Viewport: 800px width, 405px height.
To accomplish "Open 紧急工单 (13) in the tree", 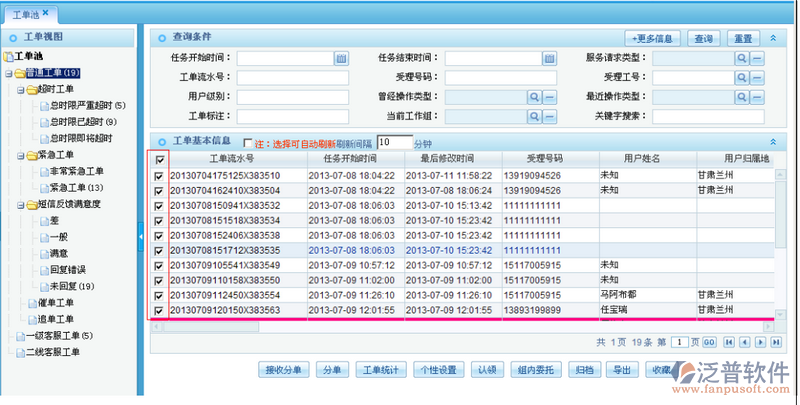I will click(x=76, y=188).
